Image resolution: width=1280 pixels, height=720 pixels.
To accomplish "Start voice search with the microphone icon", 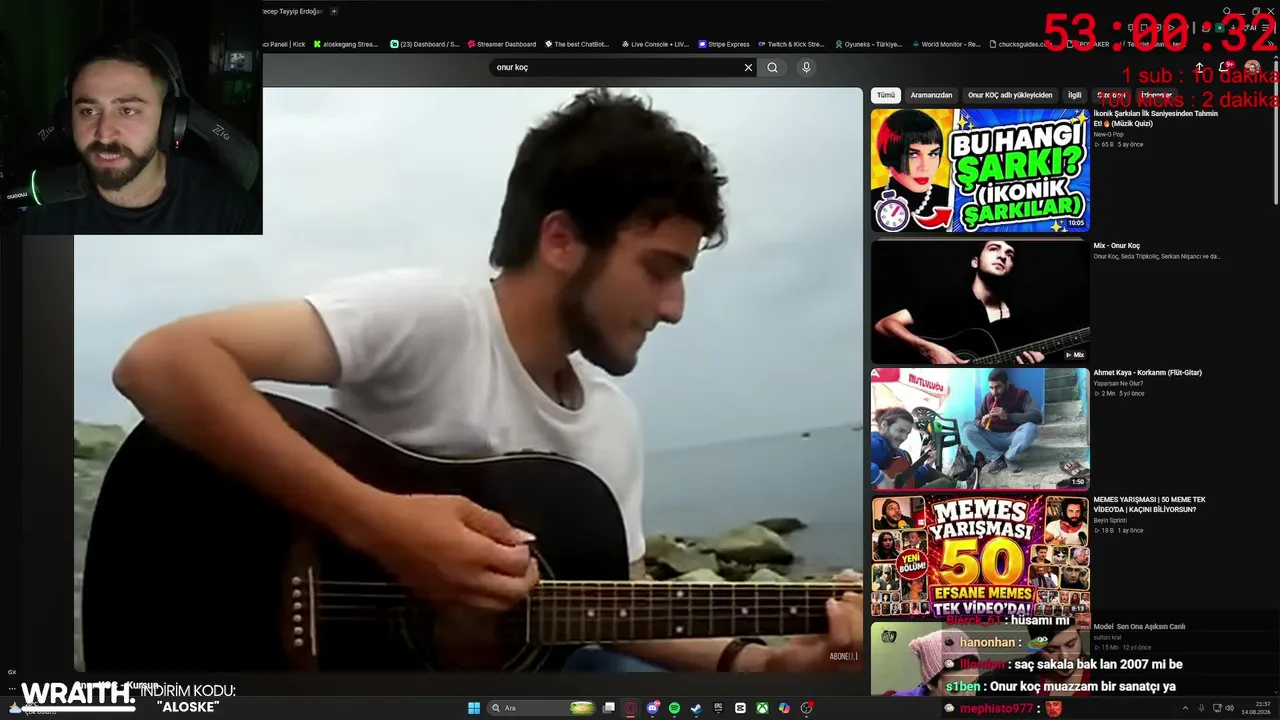I will tap(806, 67).
